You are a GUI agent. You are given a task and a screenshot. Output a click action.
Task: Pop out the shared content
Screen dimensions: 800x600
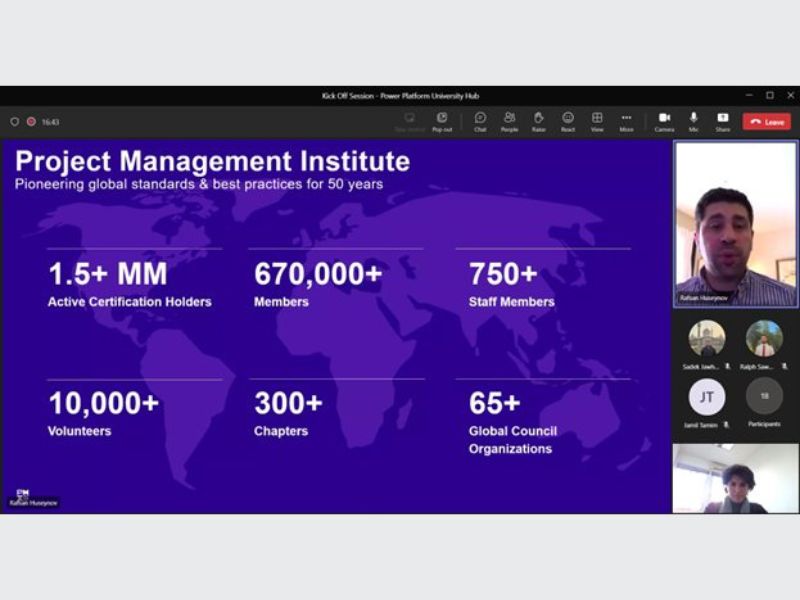click(442, 122)
